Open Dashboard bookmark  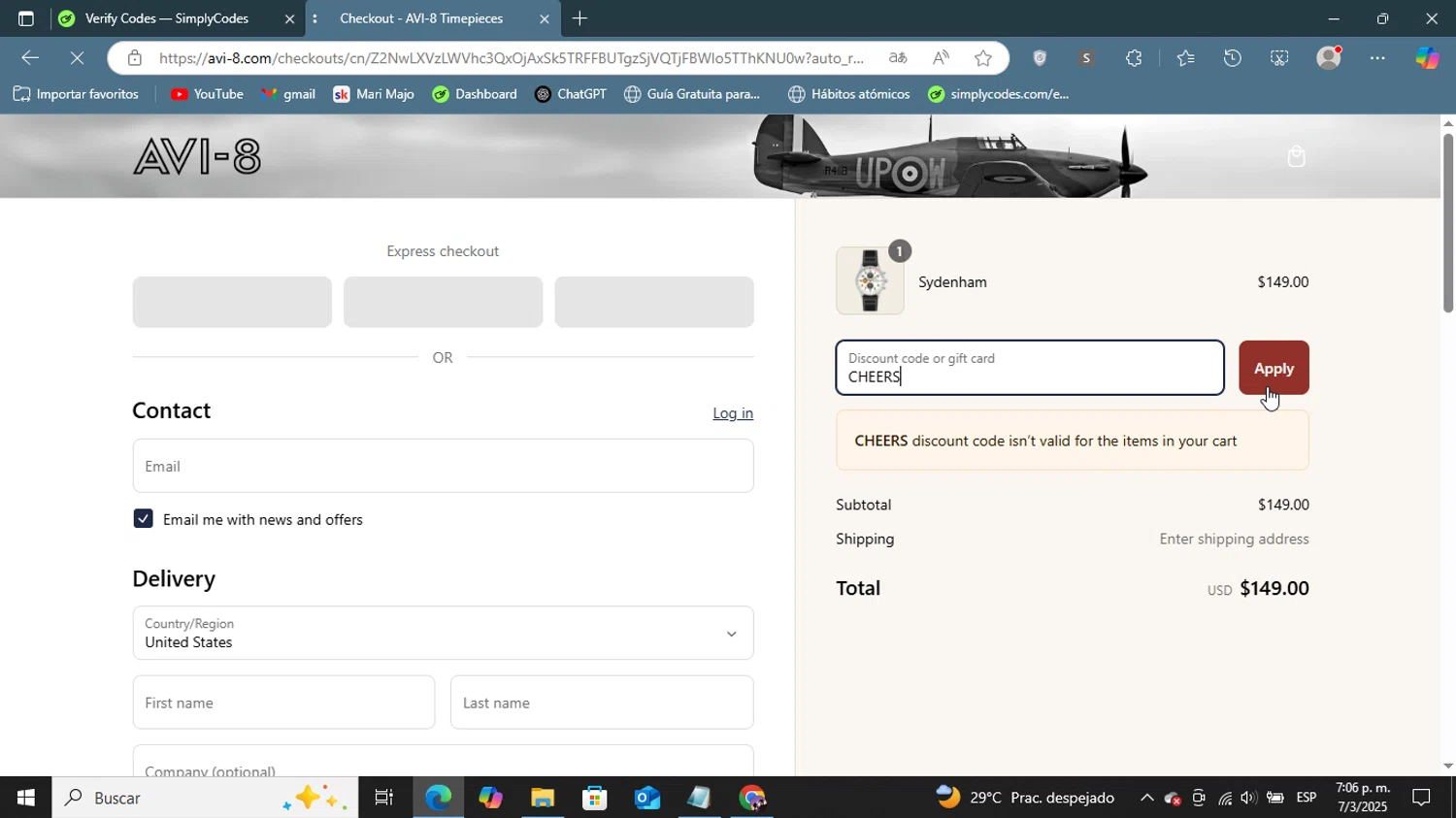[475, 94]
